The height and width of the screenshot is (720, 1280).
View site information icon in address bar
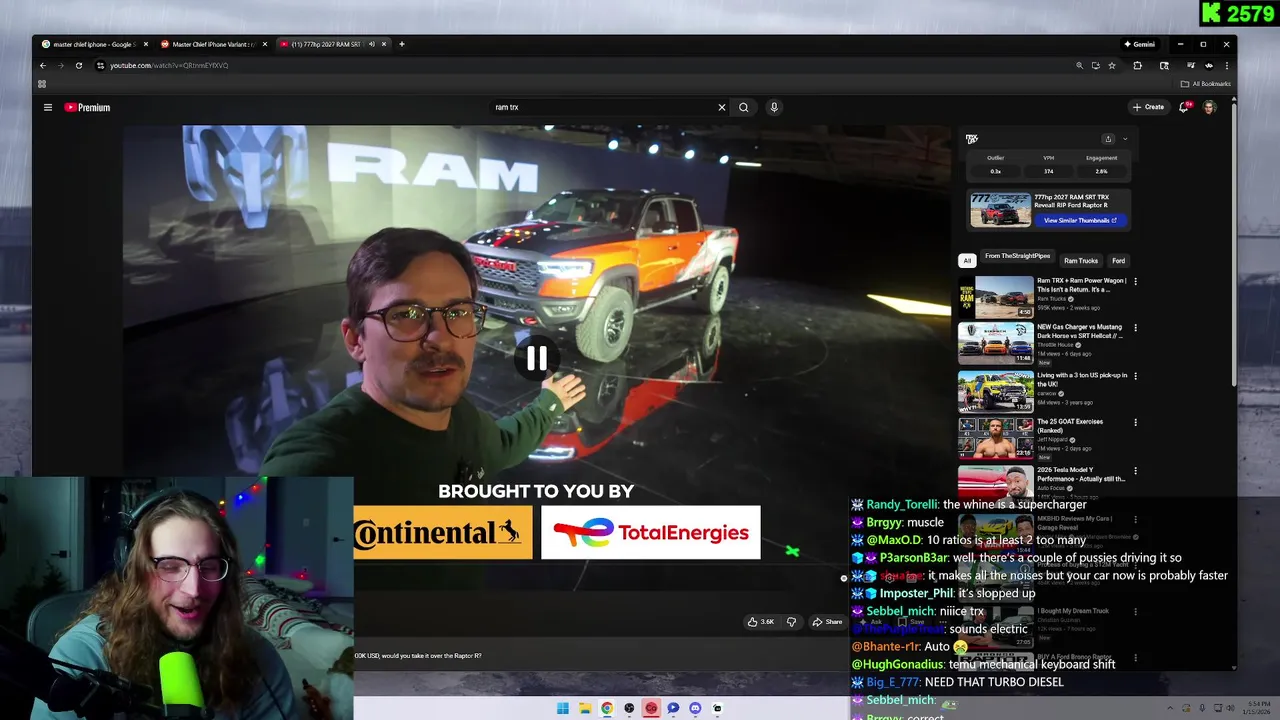(100, 66)
